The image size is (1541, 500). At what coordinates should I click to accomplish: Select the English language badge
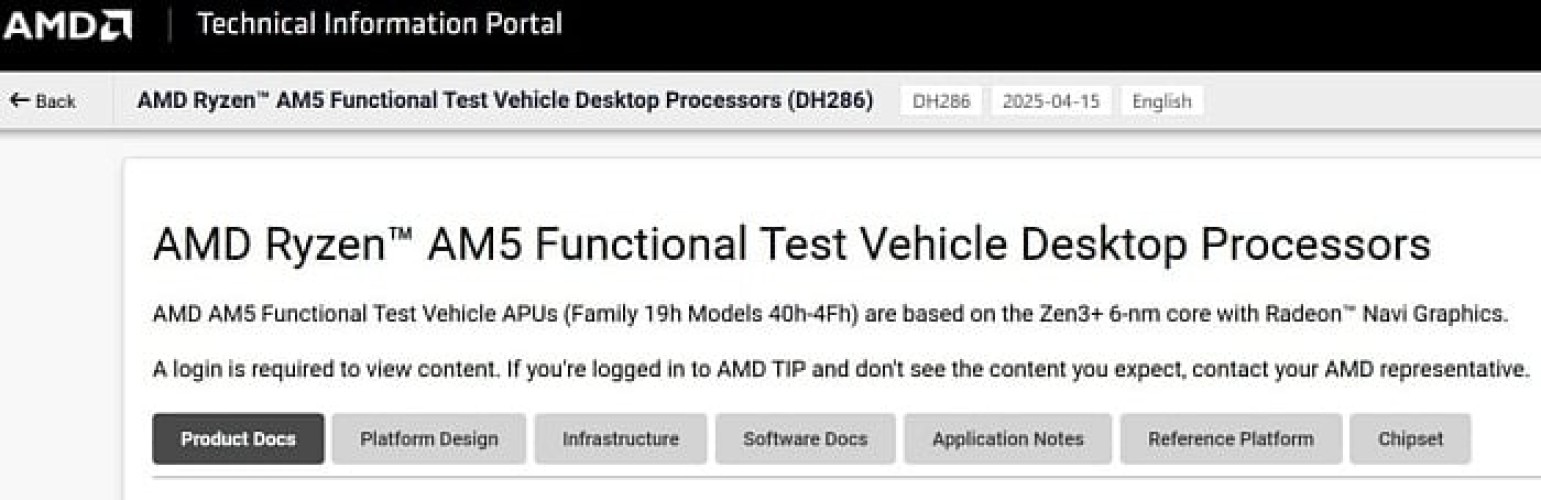pos(1162,101)
